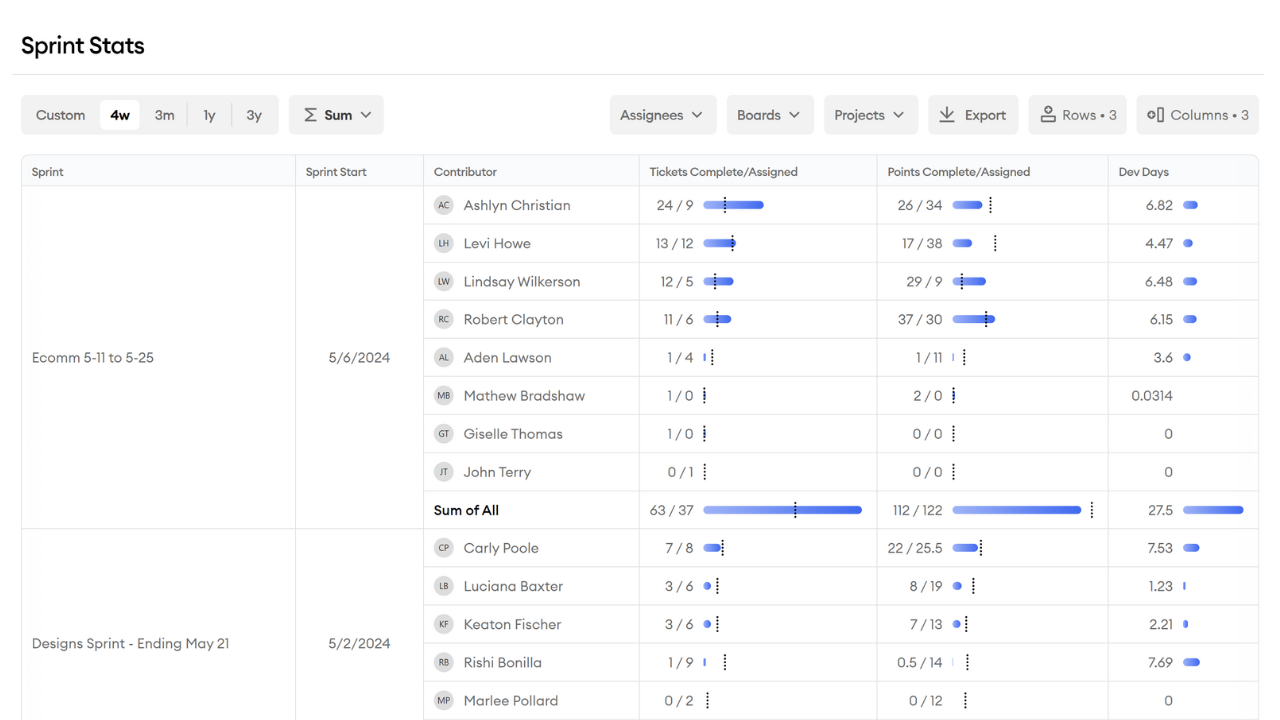Open Mathew Bradshaw contributor link
1280x720 pixels.
click(x=524, y=396)
